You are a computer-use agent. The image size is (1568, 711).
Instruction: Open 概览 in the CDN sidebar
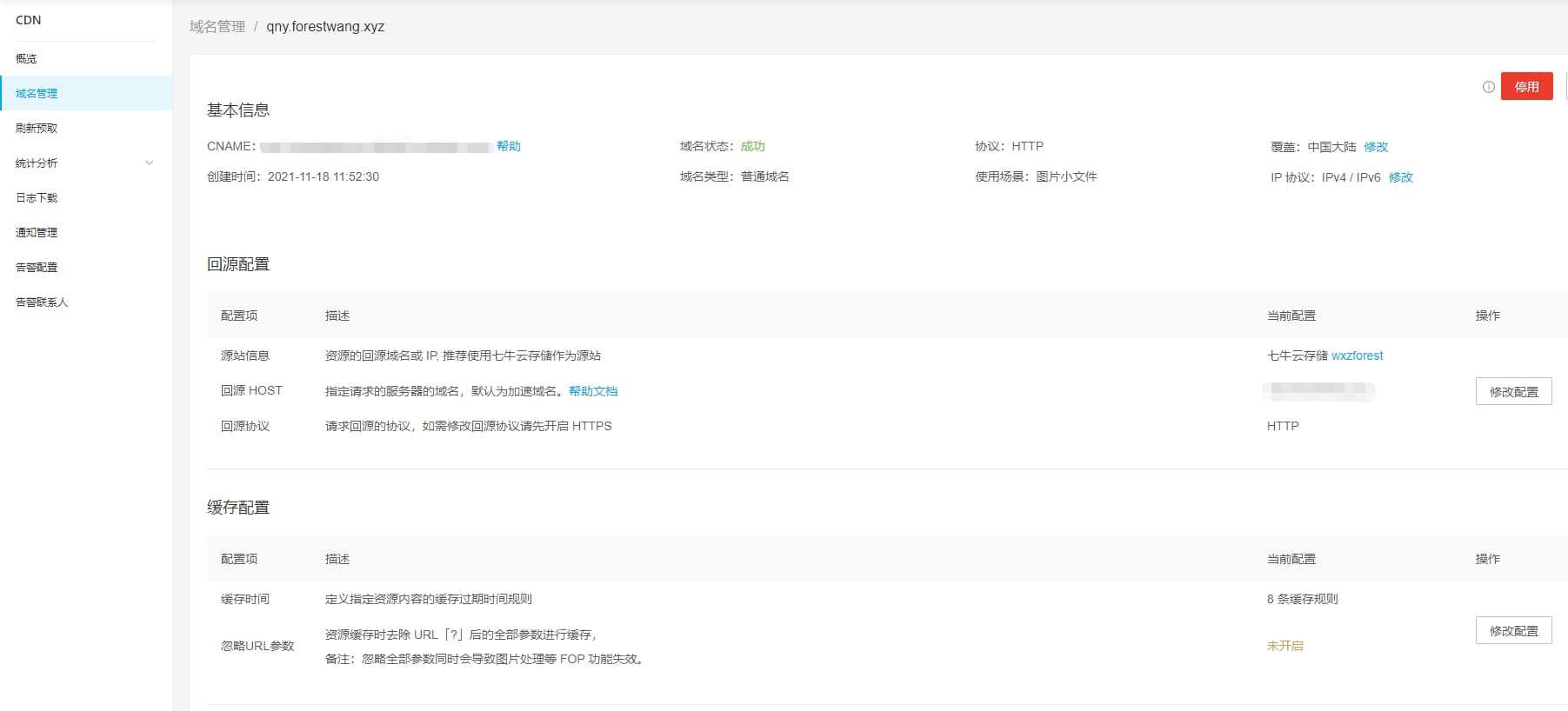(26, 58)
